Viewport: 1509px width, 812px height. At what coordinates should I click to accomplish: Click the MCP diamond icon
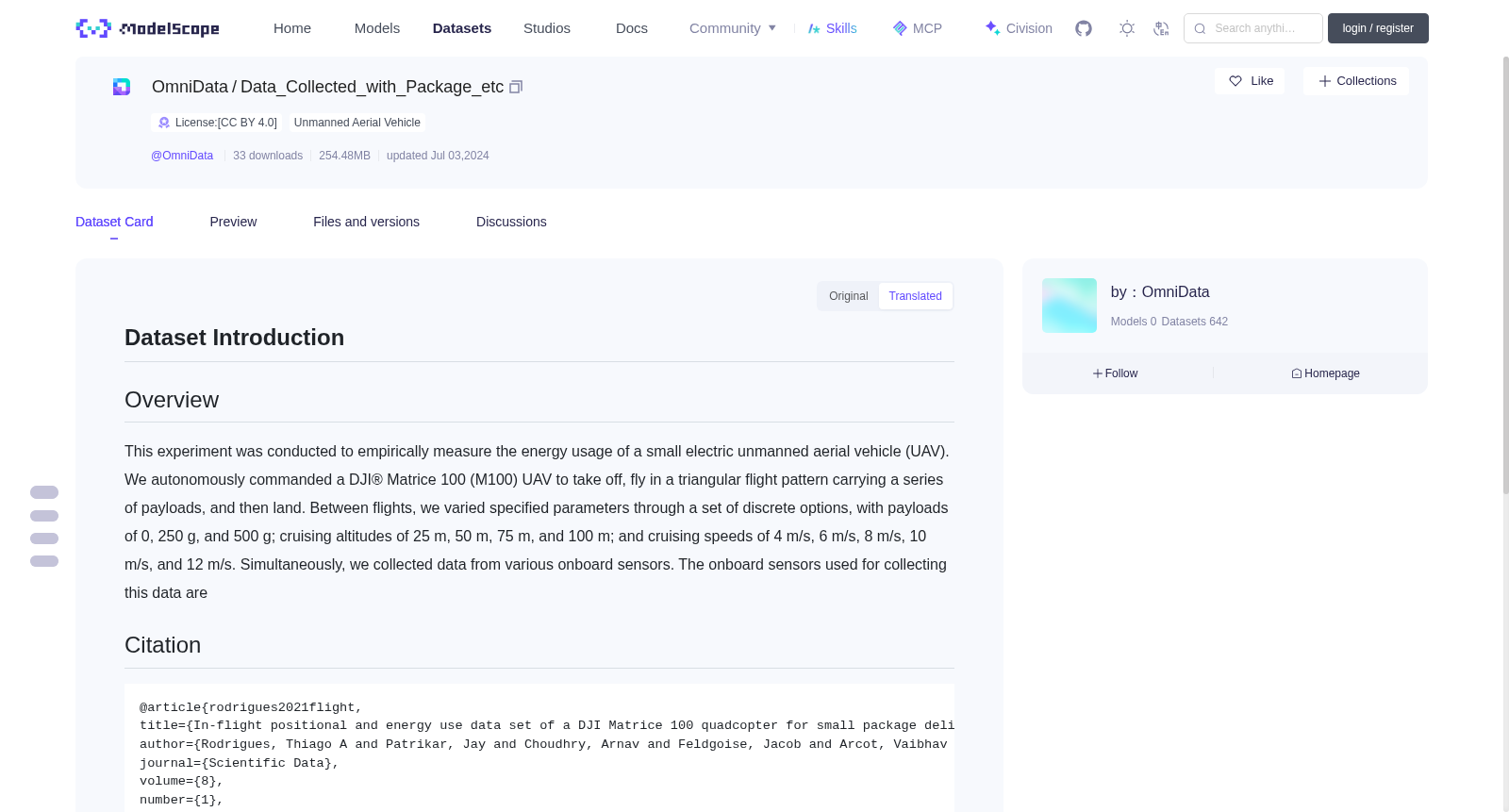coord(900,28)
